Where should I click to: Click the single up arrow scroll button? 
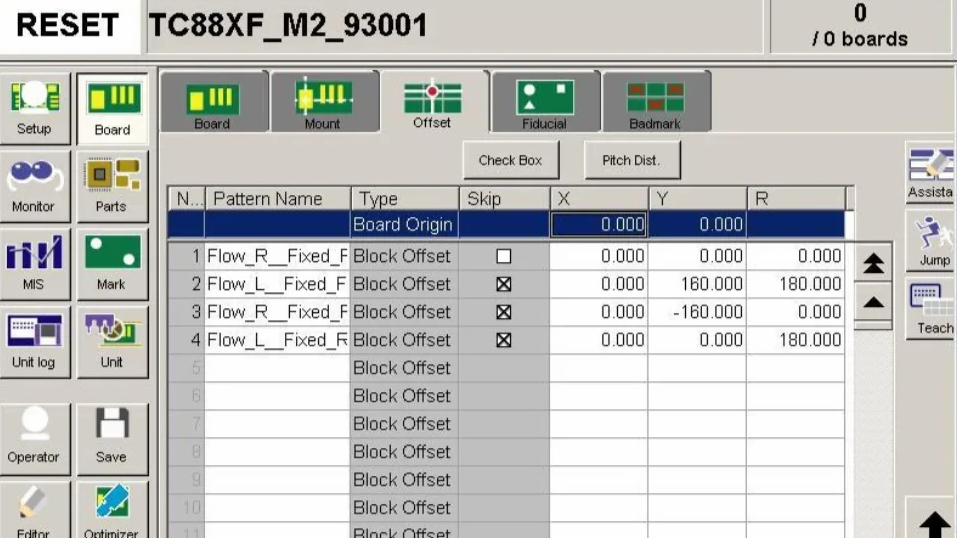(x=873, y=302)
